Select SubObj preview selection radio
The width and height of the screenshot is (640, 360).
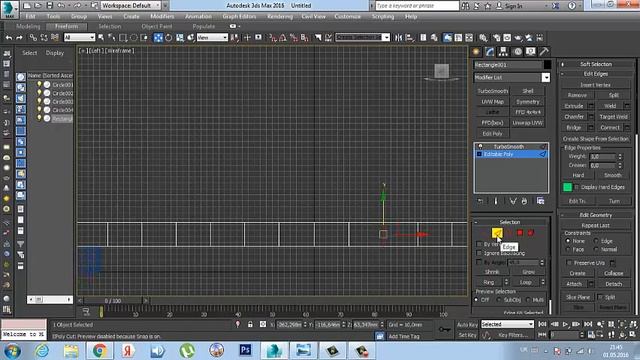click(x=499, y=300)
